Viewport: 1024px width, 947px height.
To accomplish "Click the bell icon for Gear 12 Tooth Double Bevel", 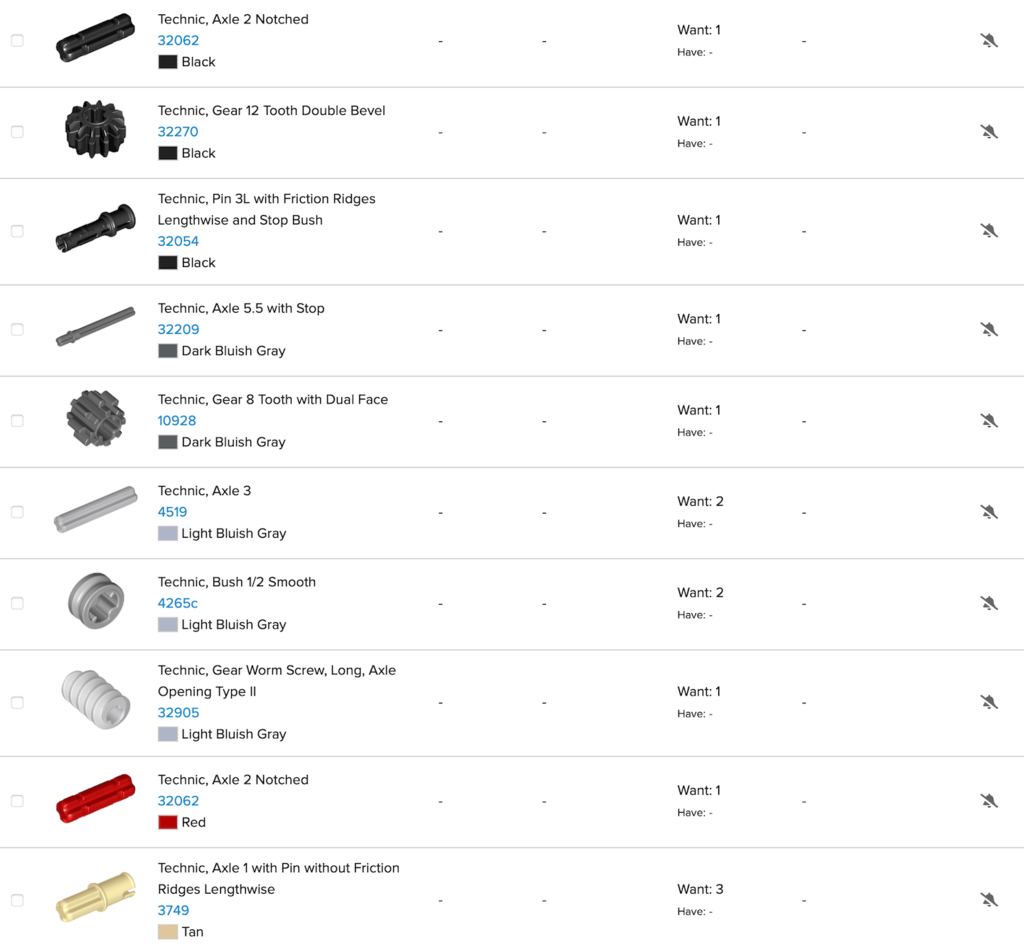I will coord(989,131).
